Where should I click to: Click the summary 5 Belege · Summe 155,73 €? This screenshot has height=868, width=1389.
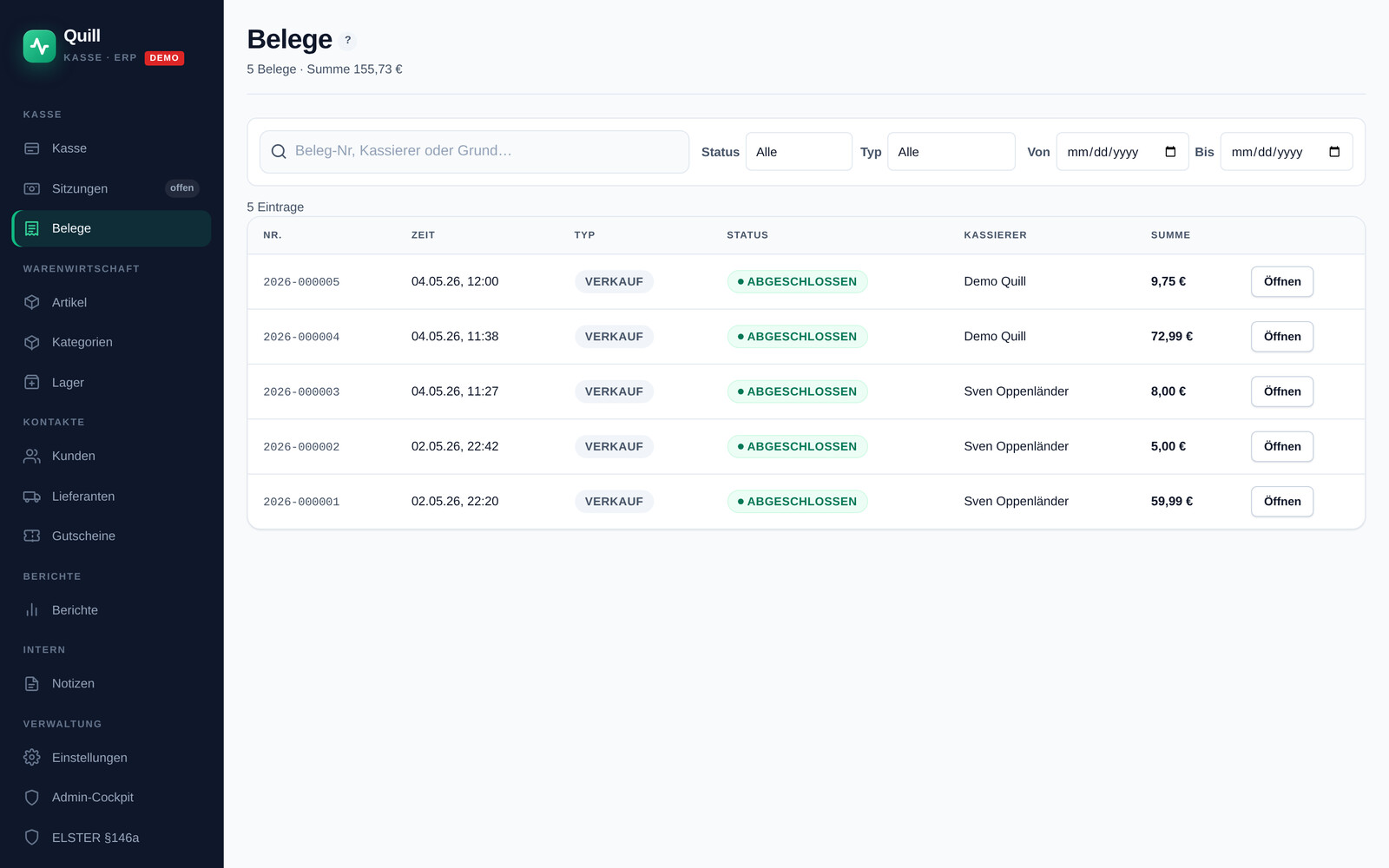click(x=325, y=69)
